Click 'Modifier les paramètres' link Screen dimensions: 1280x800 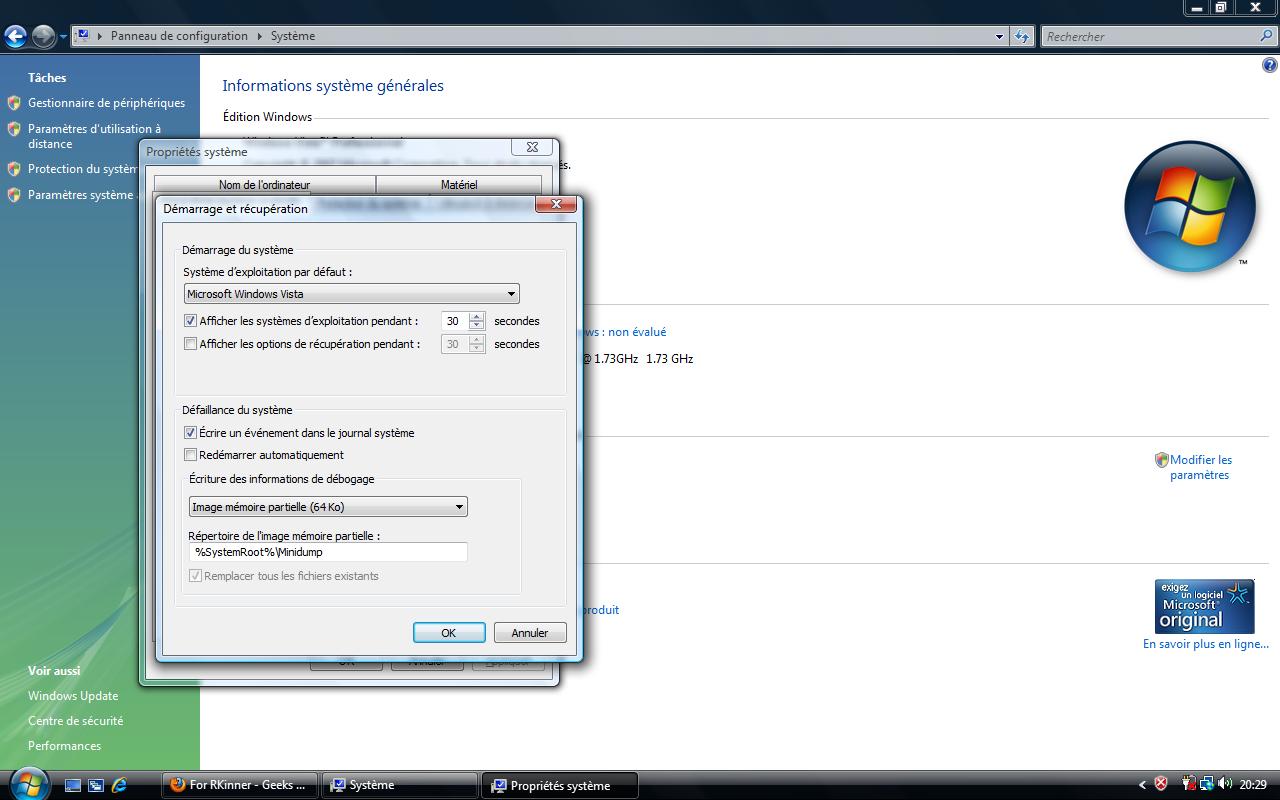1201,467
